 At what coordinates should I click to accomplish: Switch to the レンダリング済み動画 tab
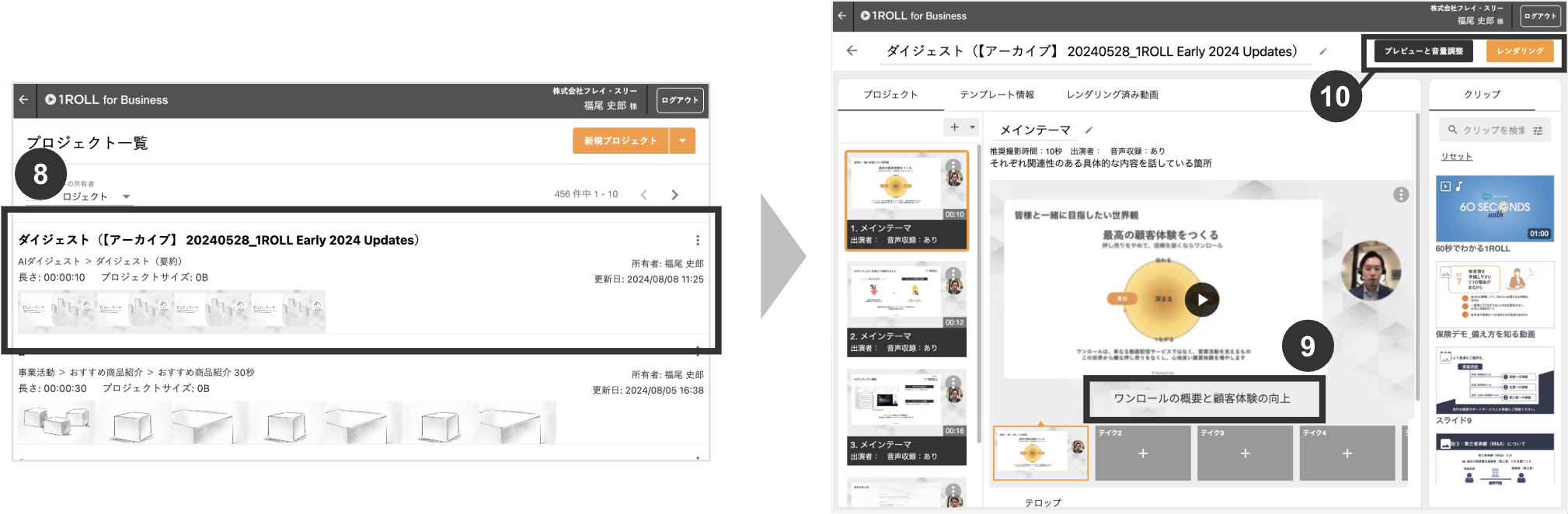coord(1113,95)
